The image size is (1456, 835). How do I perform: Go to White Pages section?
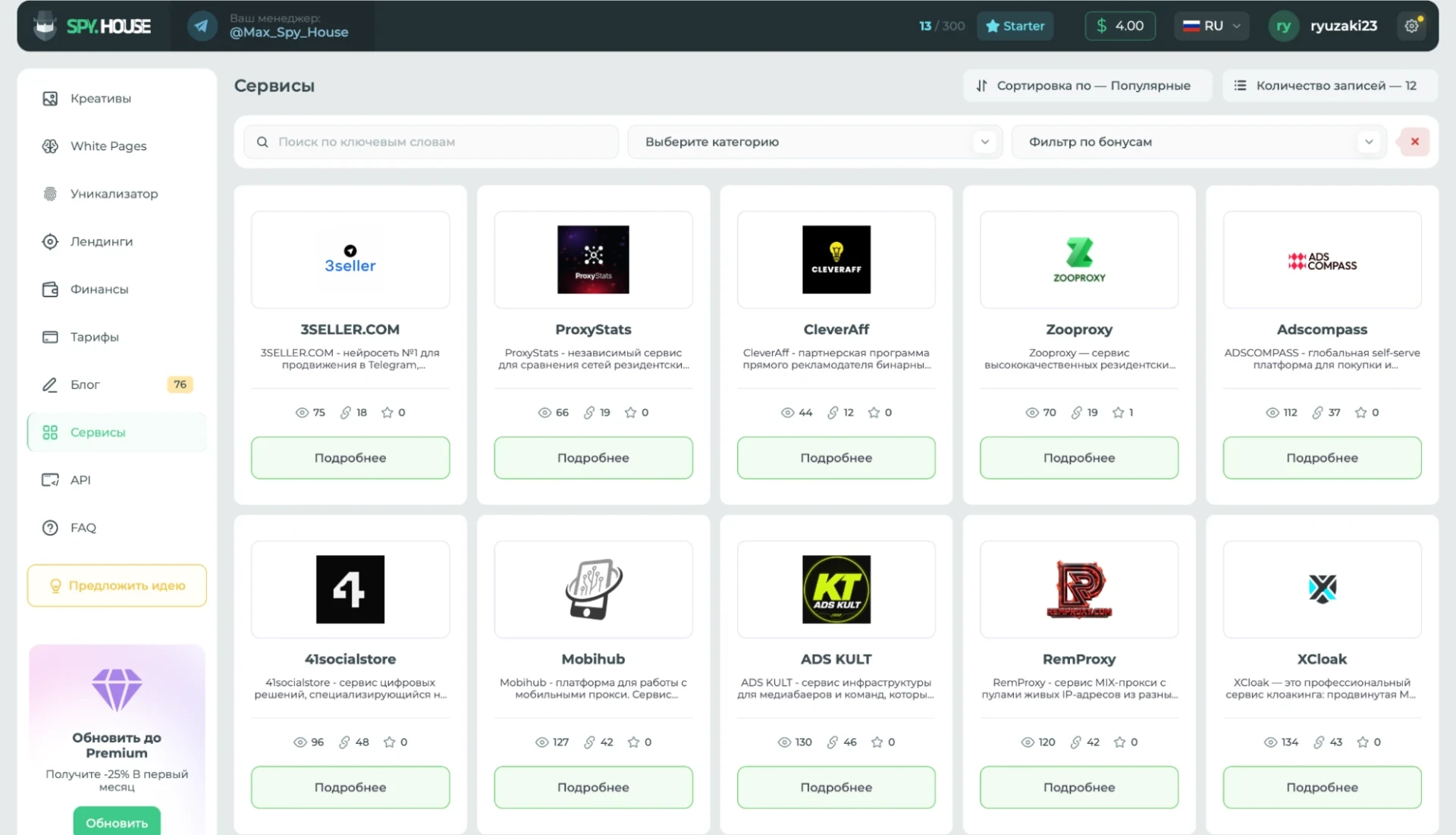click(117, 146)
